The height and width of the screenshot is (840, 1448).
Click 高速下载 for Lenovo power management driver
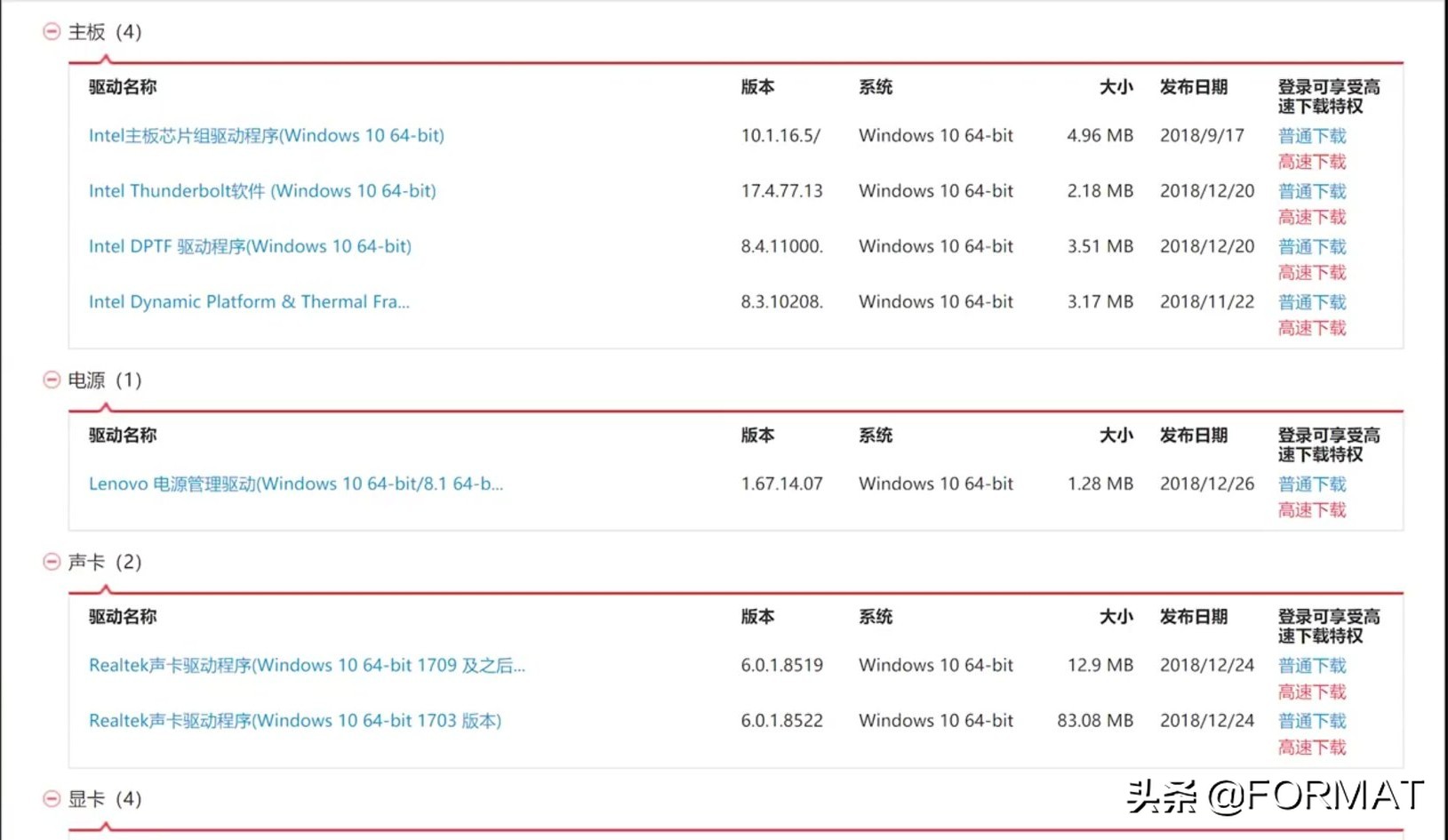(1312, 510)
